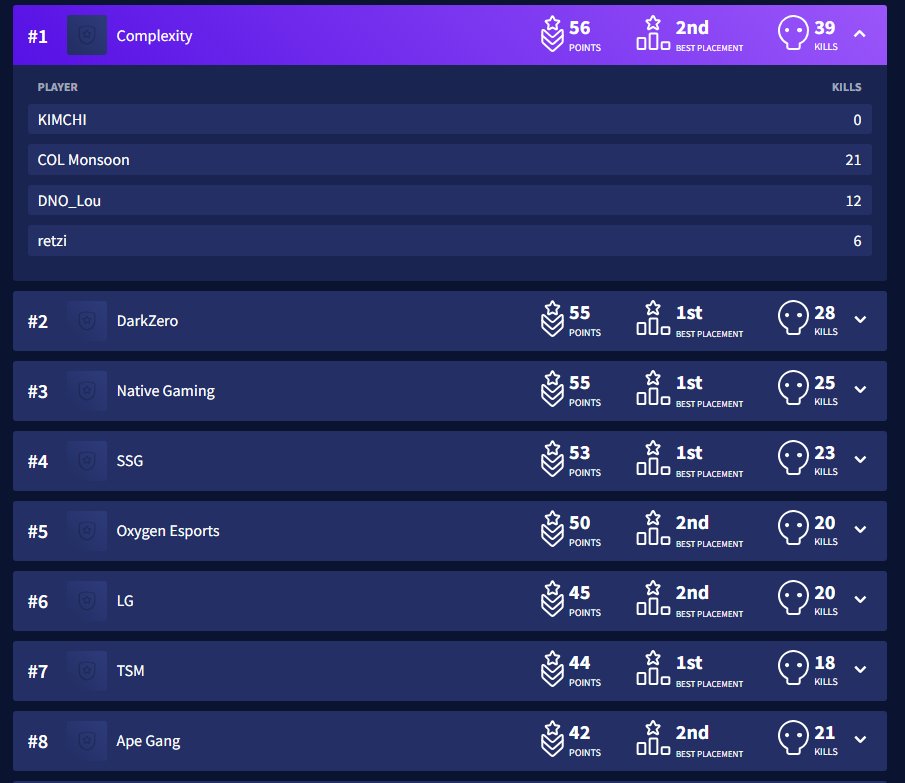Click COL Monsoon's 21 kills value
Image resolution: width=905 pixels, height=783 pixels.
(853, 160)
